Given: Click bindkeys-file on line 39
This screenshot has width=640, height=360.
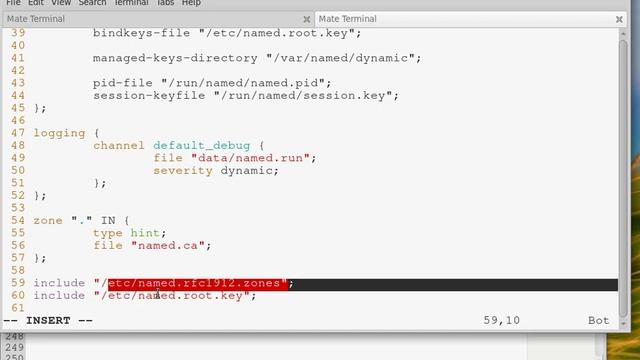Looking at the screenshot, I should pos(141,33).
